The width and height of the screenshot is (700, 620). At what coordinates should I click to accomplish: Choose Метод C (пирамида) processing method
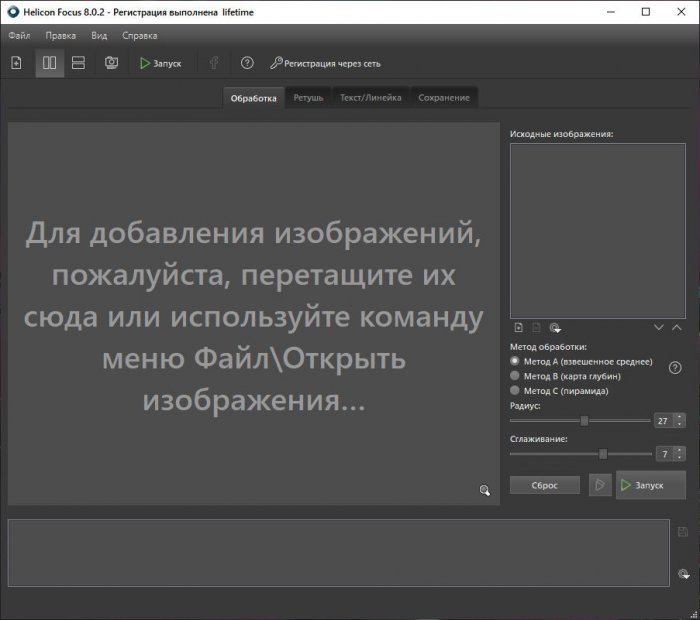click(x=516, y=391)
